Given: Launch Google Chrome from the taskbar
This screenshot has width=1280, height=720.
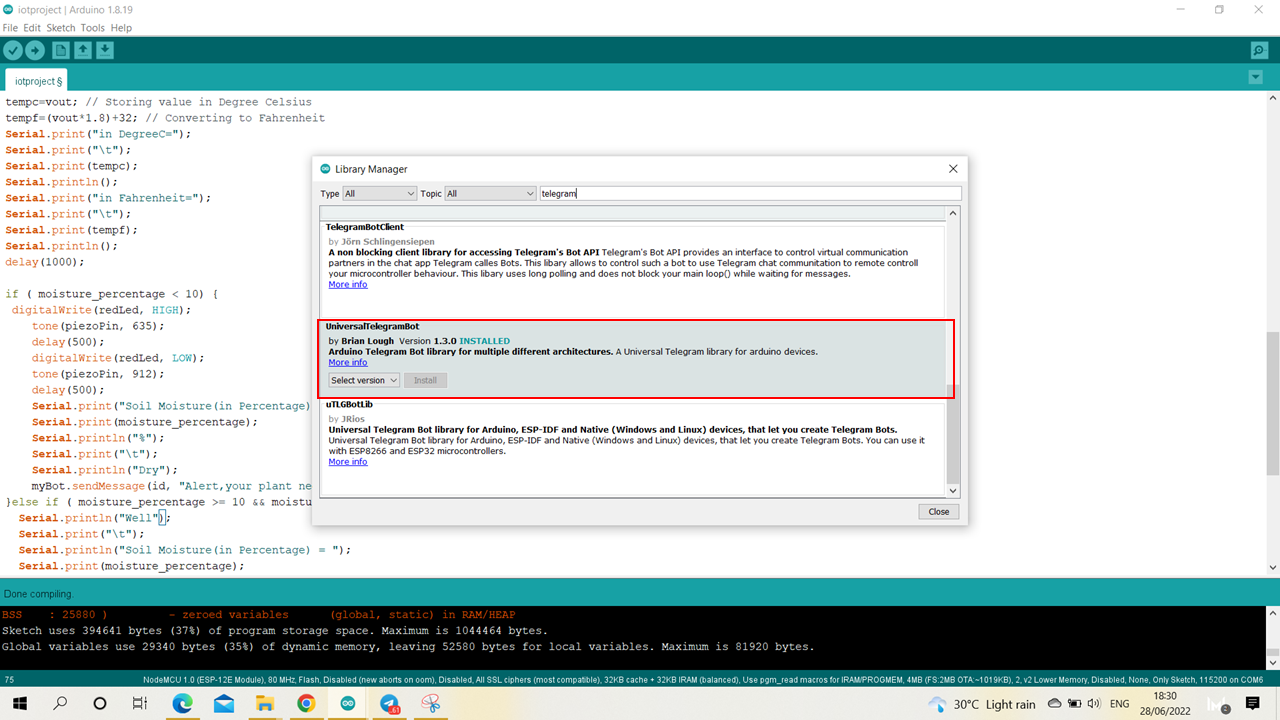Looking at the screenshot, I should (306, 704).
